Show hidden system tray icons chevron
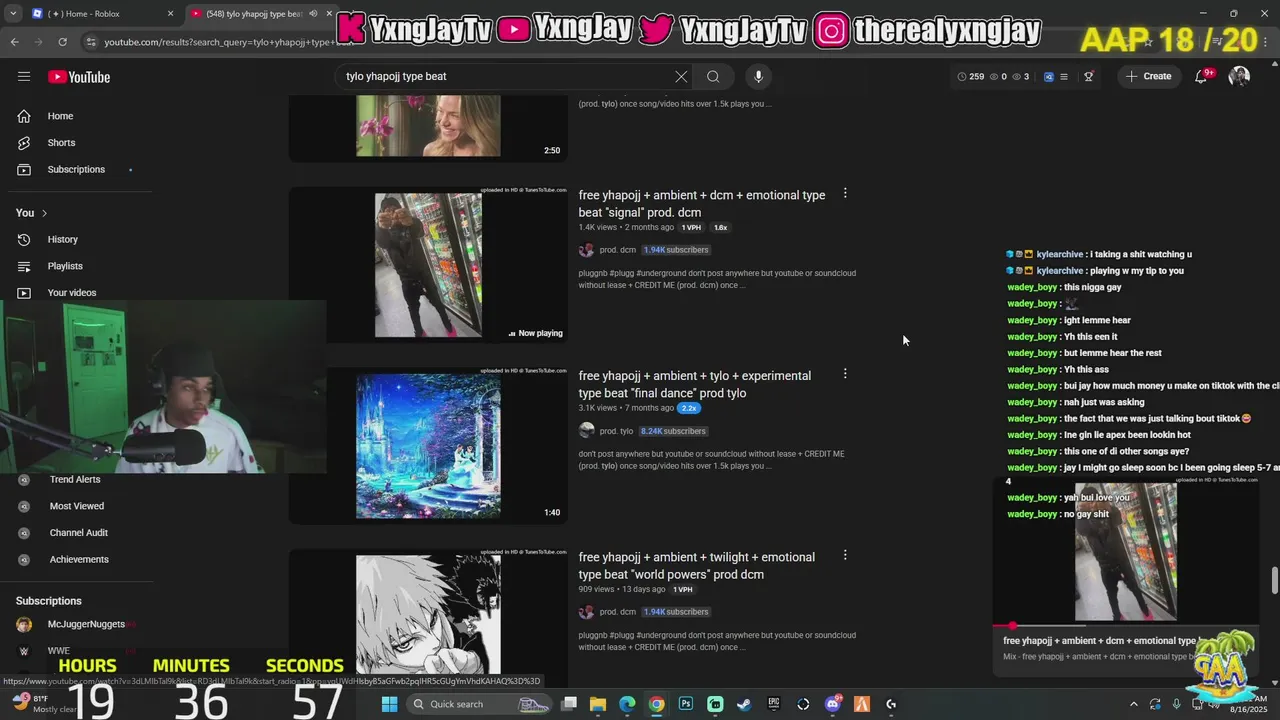 point(1134,704)
